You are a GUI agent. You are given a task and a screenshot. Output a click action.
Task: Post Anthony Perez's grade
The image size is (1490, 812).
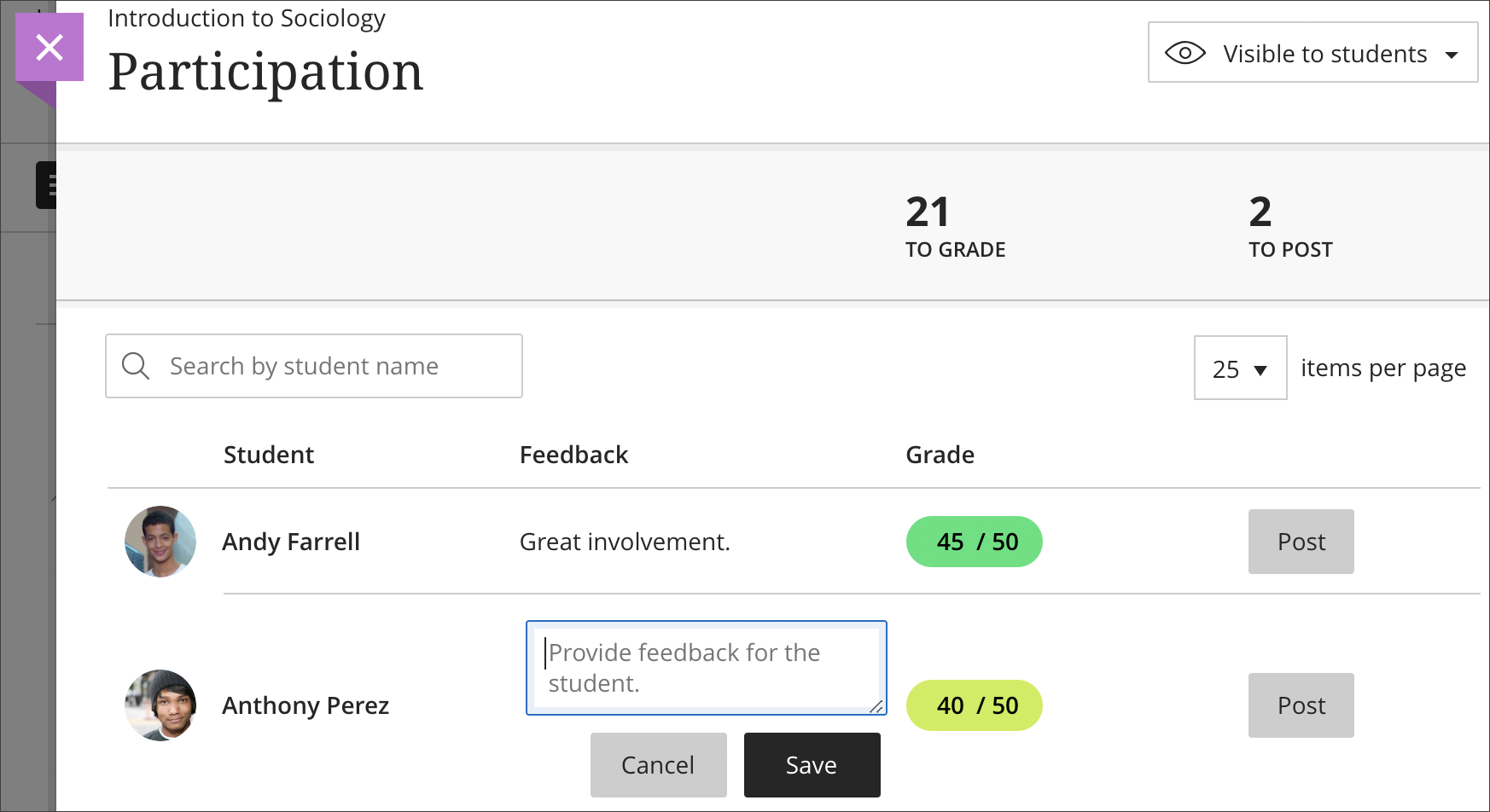(1301, 705)
